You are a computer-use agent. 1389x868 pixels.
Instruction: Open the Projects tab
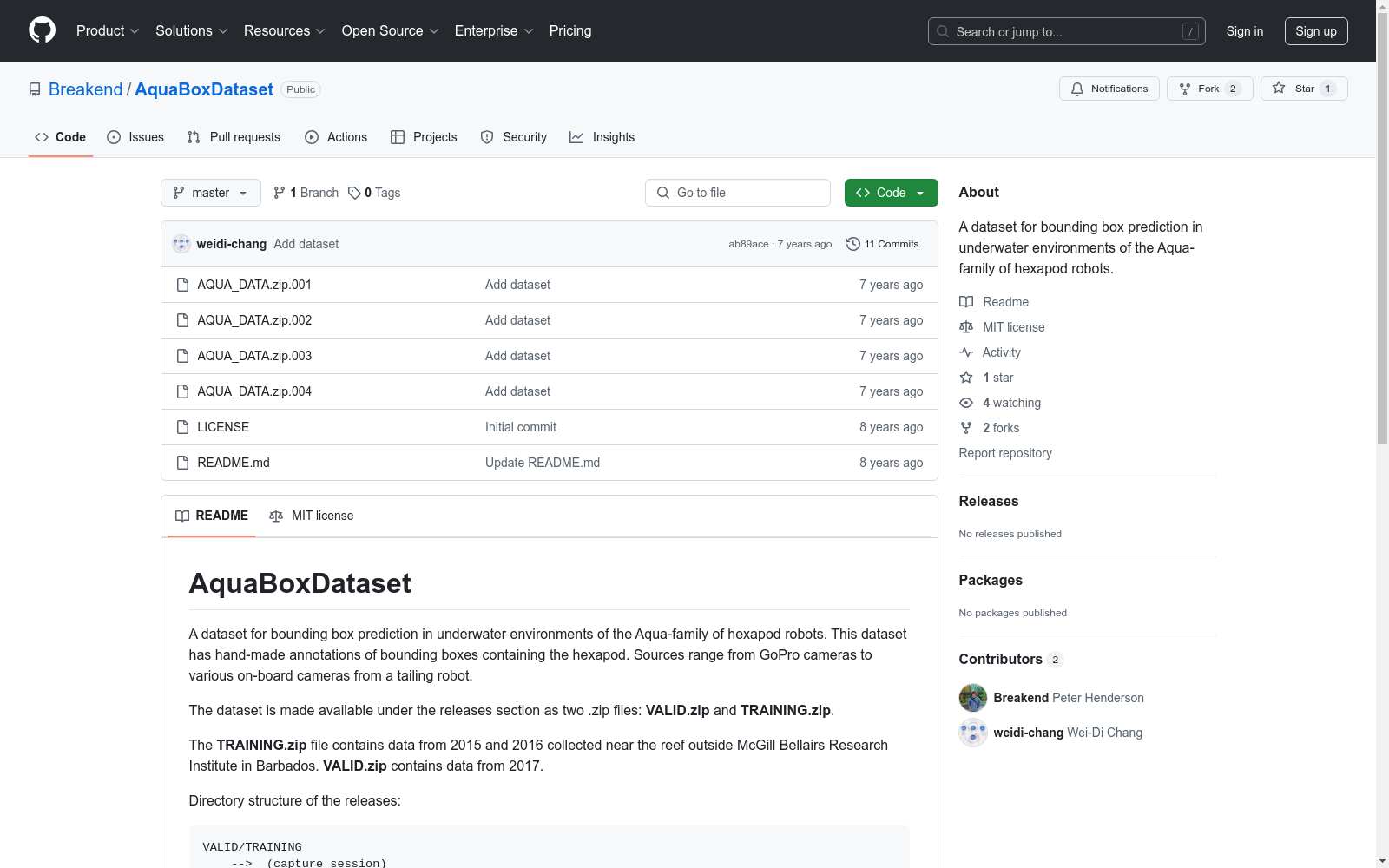424,137
